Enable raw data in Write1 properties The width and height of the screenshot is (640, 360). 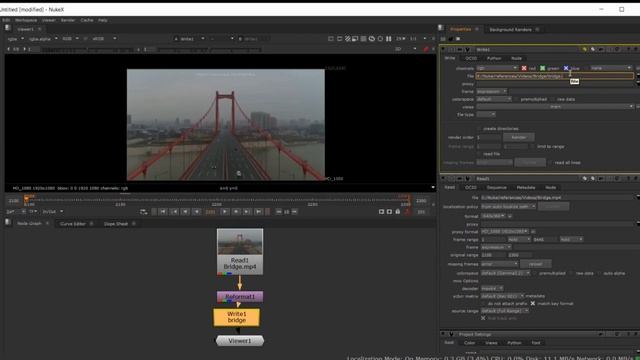pyautogui.click(x=553, y=99)
